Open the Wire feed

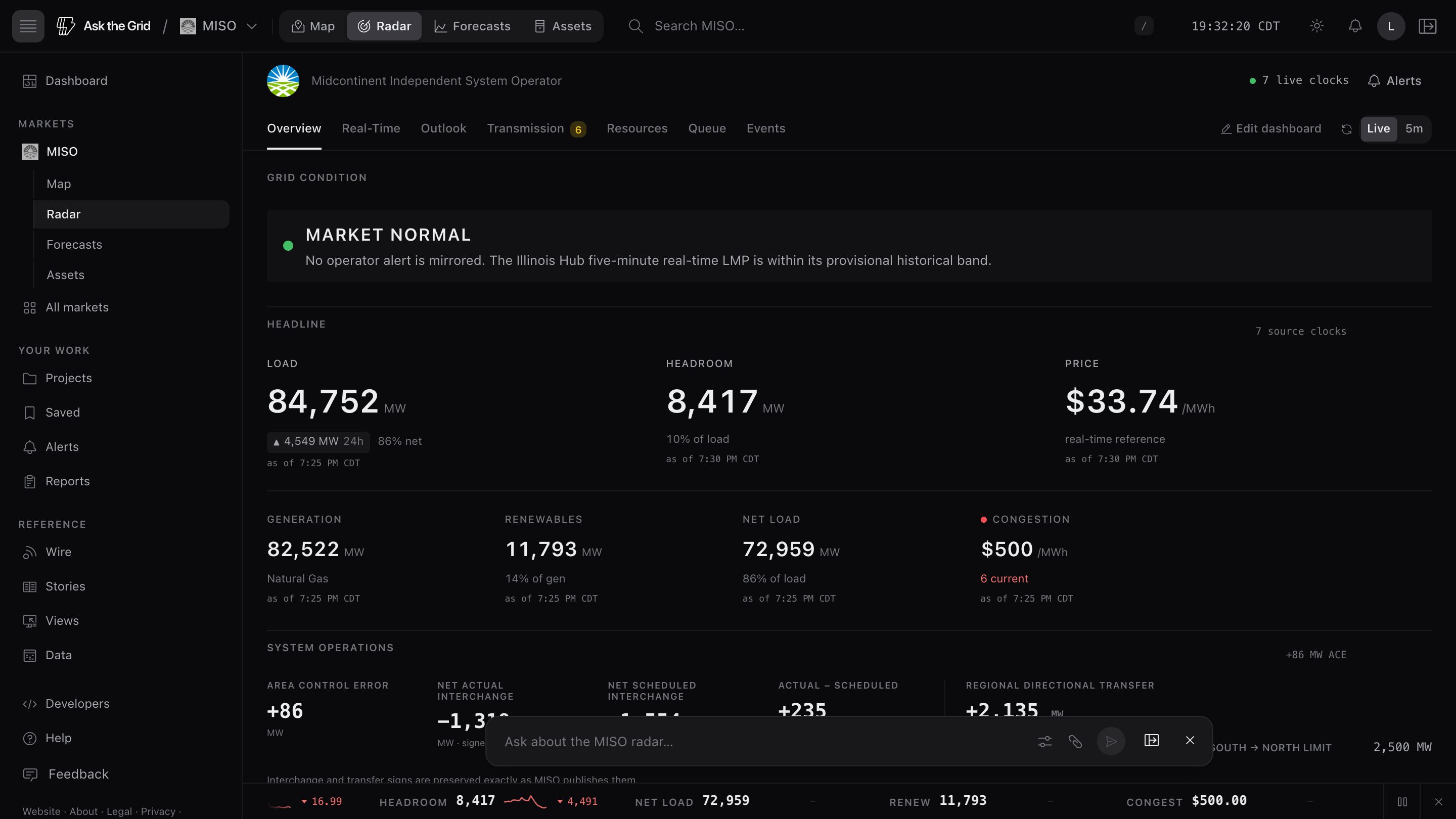[121, 552]
